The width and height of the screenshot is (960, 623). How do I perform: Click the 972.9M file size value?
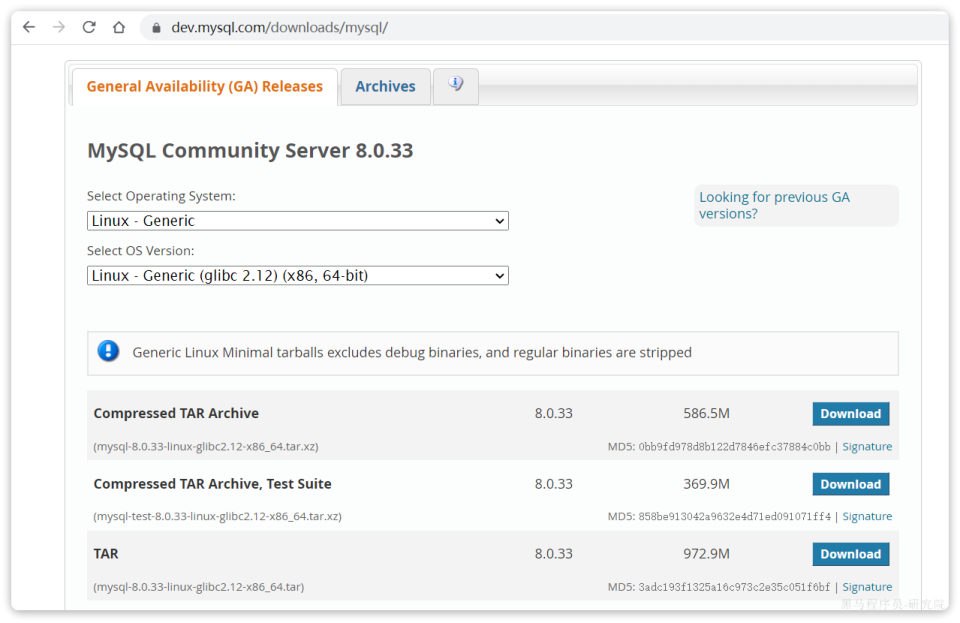point(706,553)
